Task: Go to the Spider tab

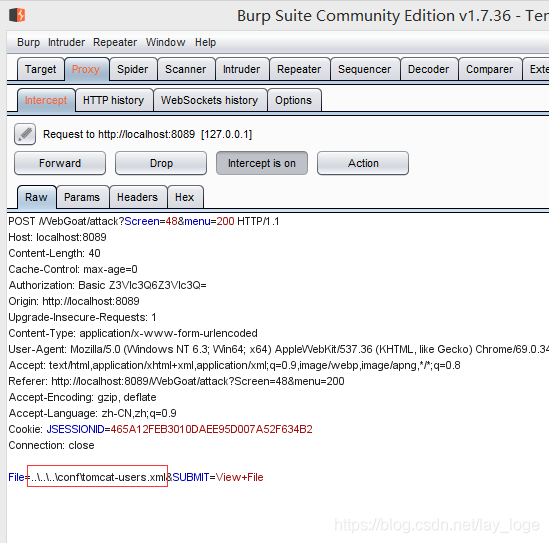Action: (x=133, y=69)
